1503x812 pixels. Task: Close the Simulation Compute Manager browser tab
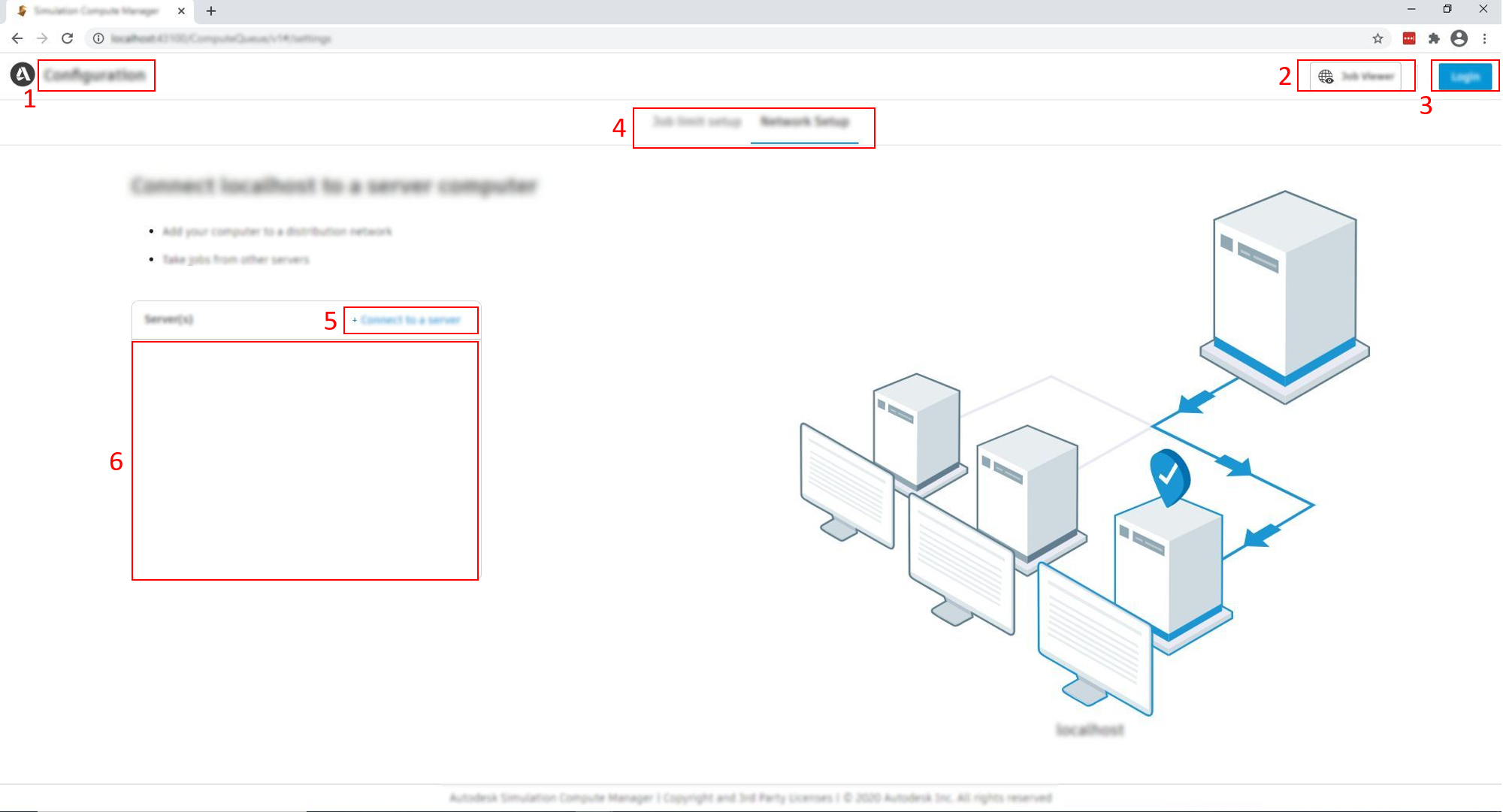[x=181, y=11]
